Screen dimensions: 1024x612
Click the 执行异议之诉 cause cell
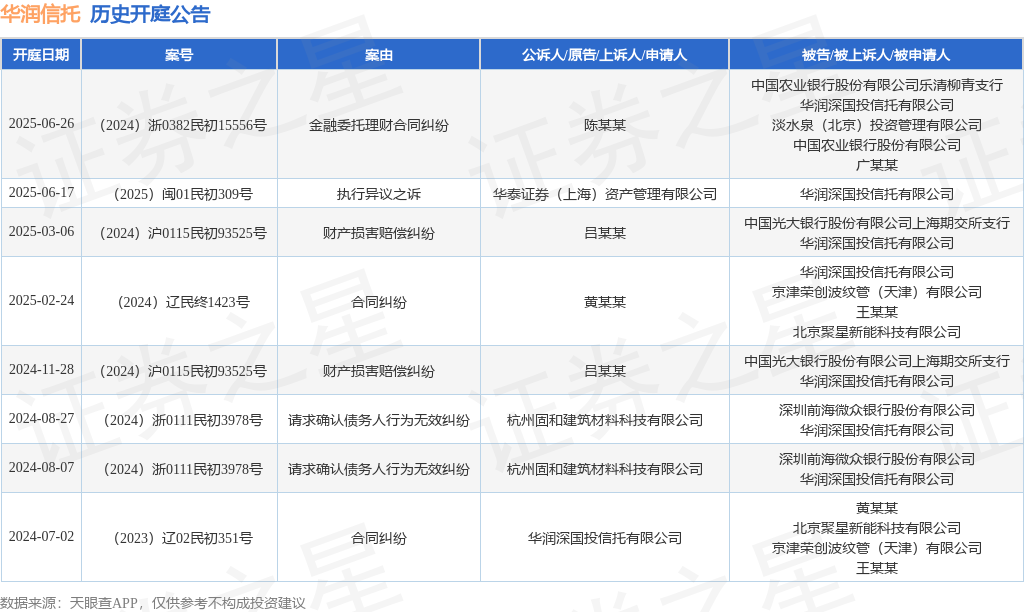379,194
